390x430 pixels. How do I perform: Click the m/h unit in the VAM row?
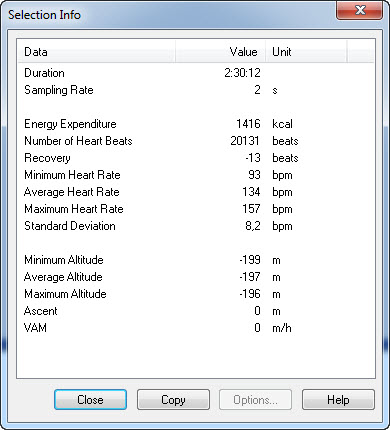click(282, 328)
